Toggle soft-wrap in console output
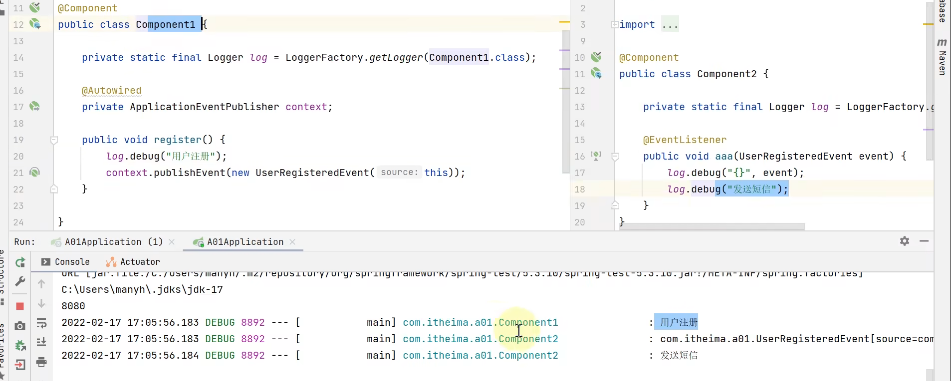The height and width of the screenshot is (381, 951). 41,322
